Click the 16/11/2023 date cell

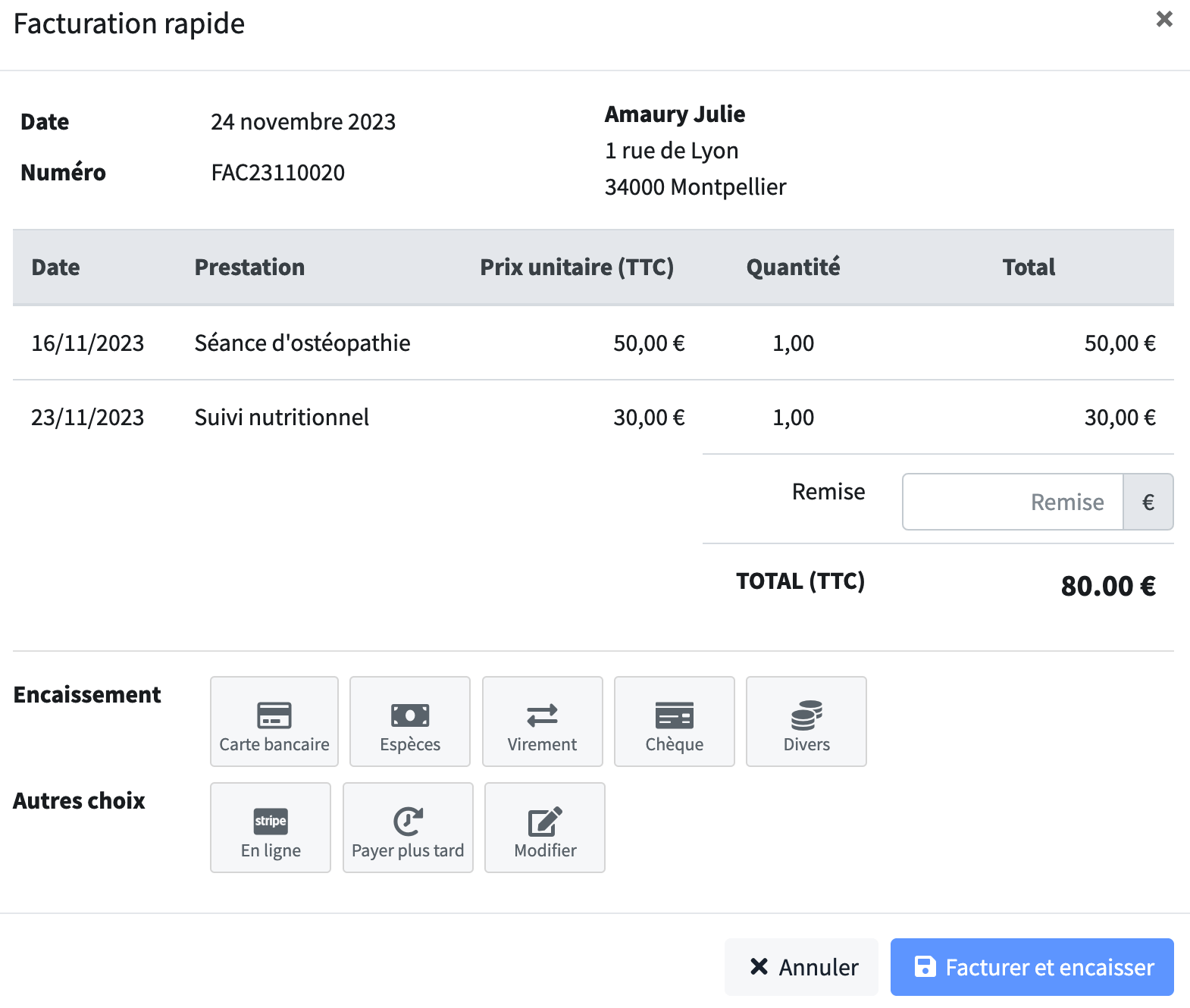click(x=88, y=343)
